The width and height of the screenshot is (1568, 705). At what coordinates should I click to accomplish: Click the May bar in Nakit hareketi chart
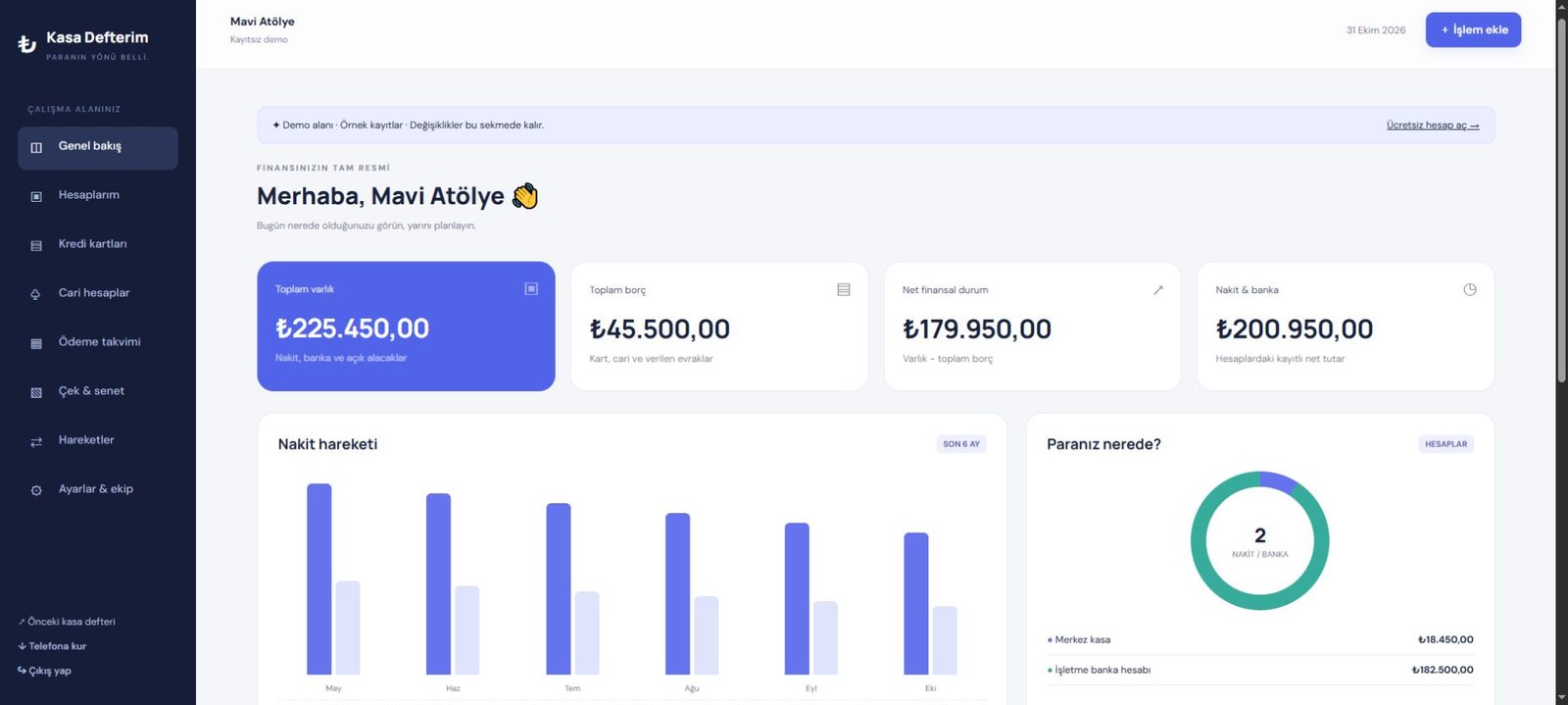(x=319, y=579)
